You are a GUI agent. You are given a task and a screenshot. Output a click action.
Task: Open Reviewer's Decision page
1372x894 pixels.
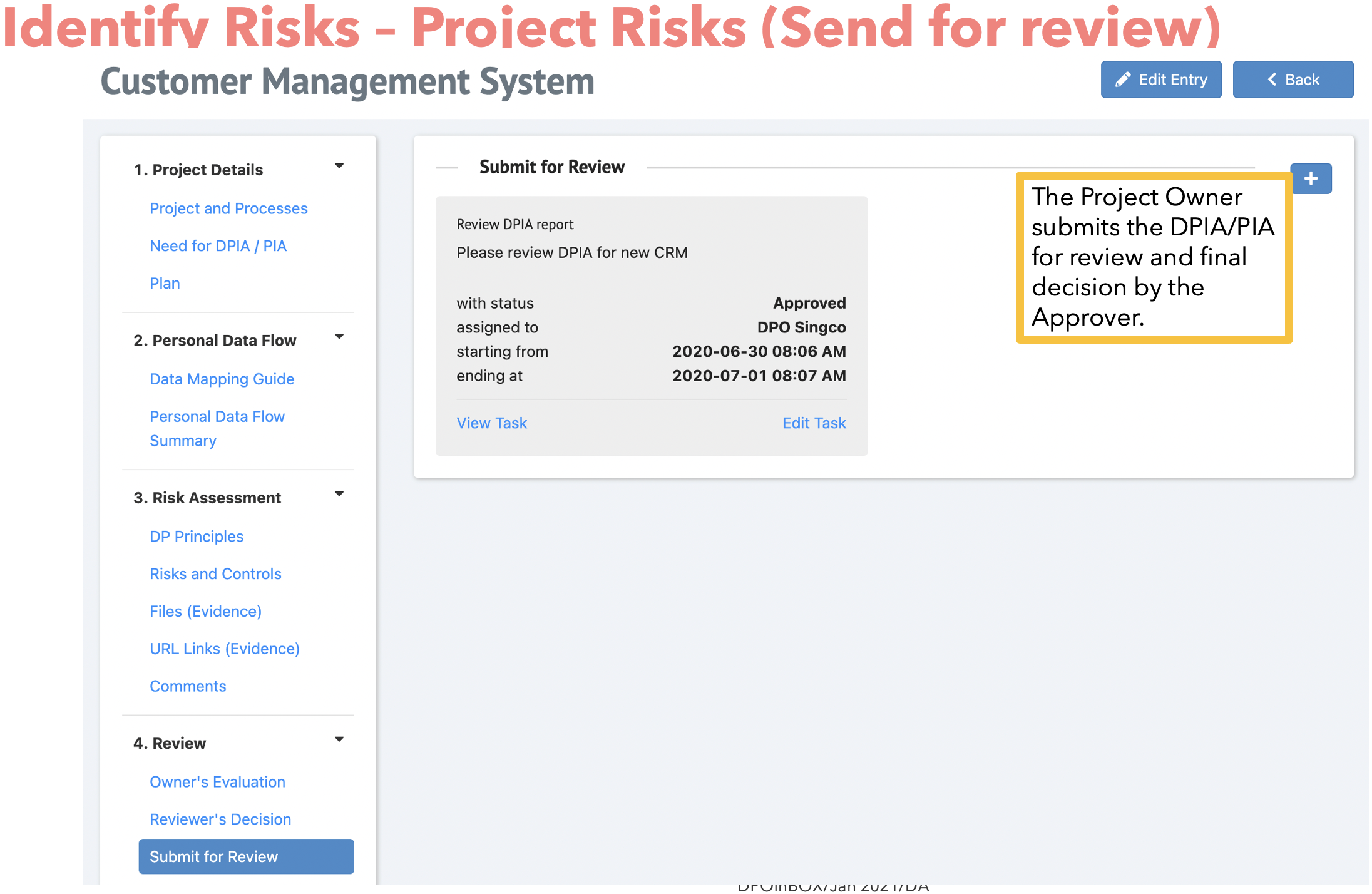(220, 819)
